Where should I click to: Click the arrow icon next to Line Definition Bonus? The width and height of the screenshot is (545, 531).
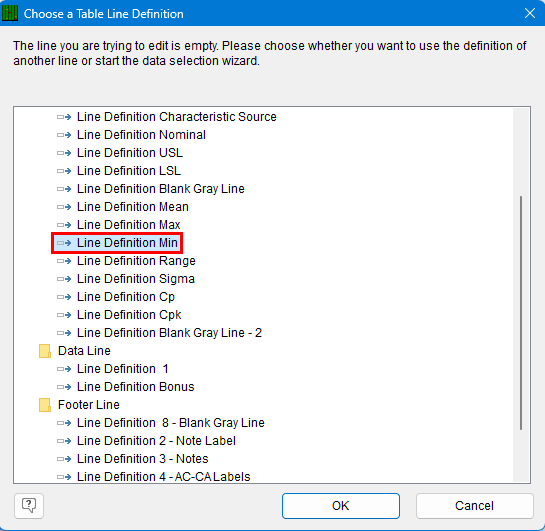tap(64, 387)
